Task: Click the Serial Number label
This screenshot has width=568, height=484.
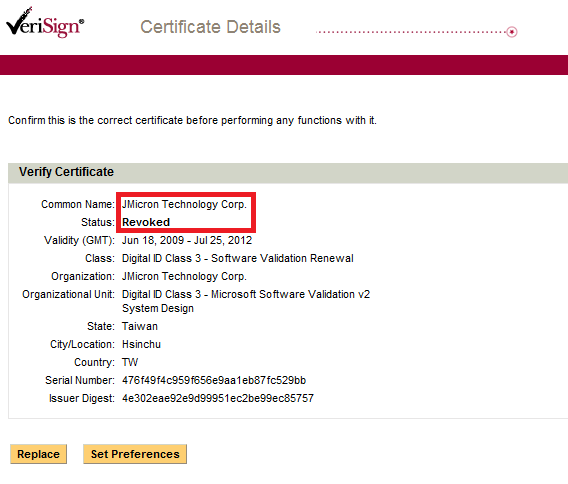Action: 80,380
